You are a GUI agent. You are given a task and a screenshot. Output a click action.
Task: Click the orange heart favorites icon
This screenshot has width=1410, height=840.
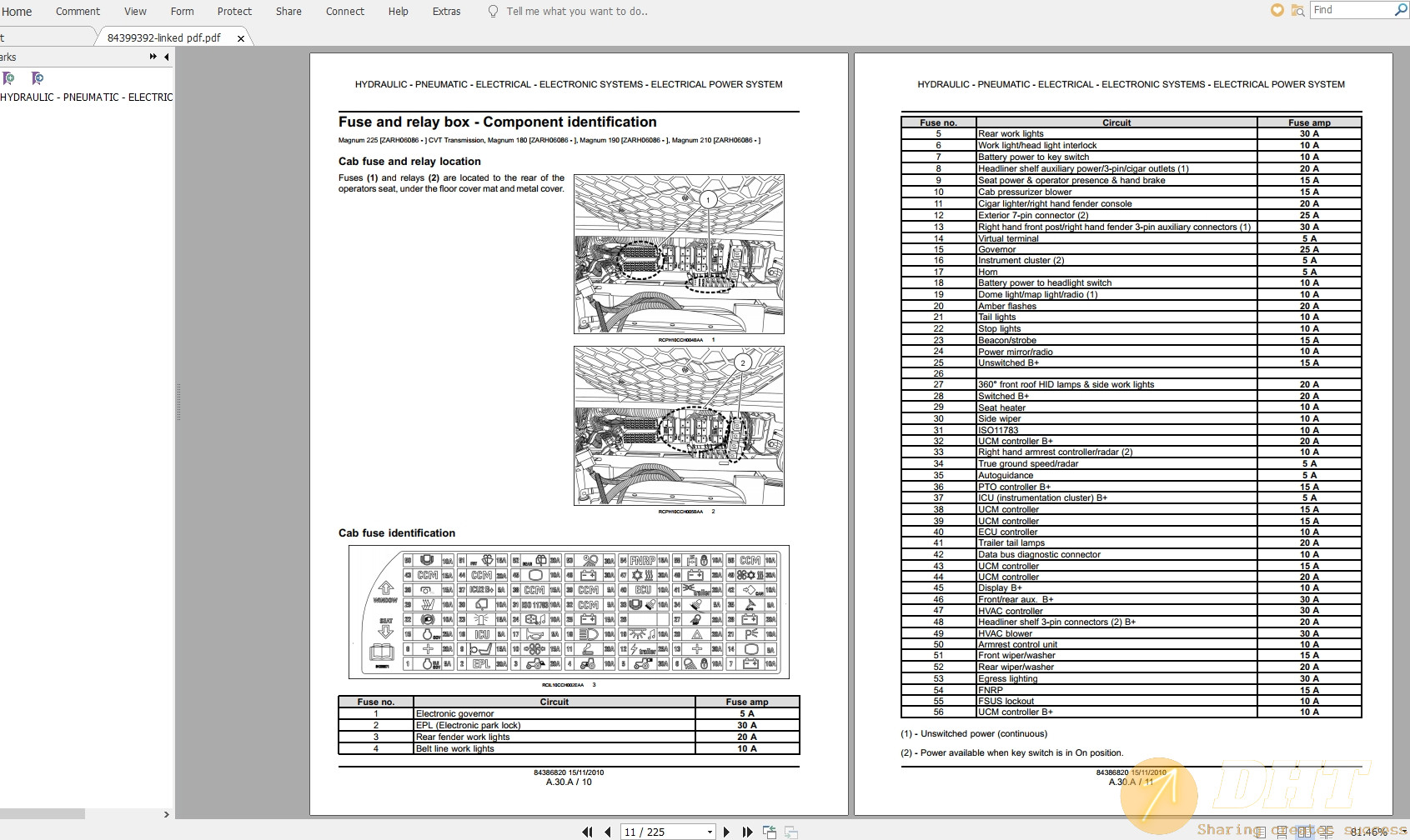1277,10
